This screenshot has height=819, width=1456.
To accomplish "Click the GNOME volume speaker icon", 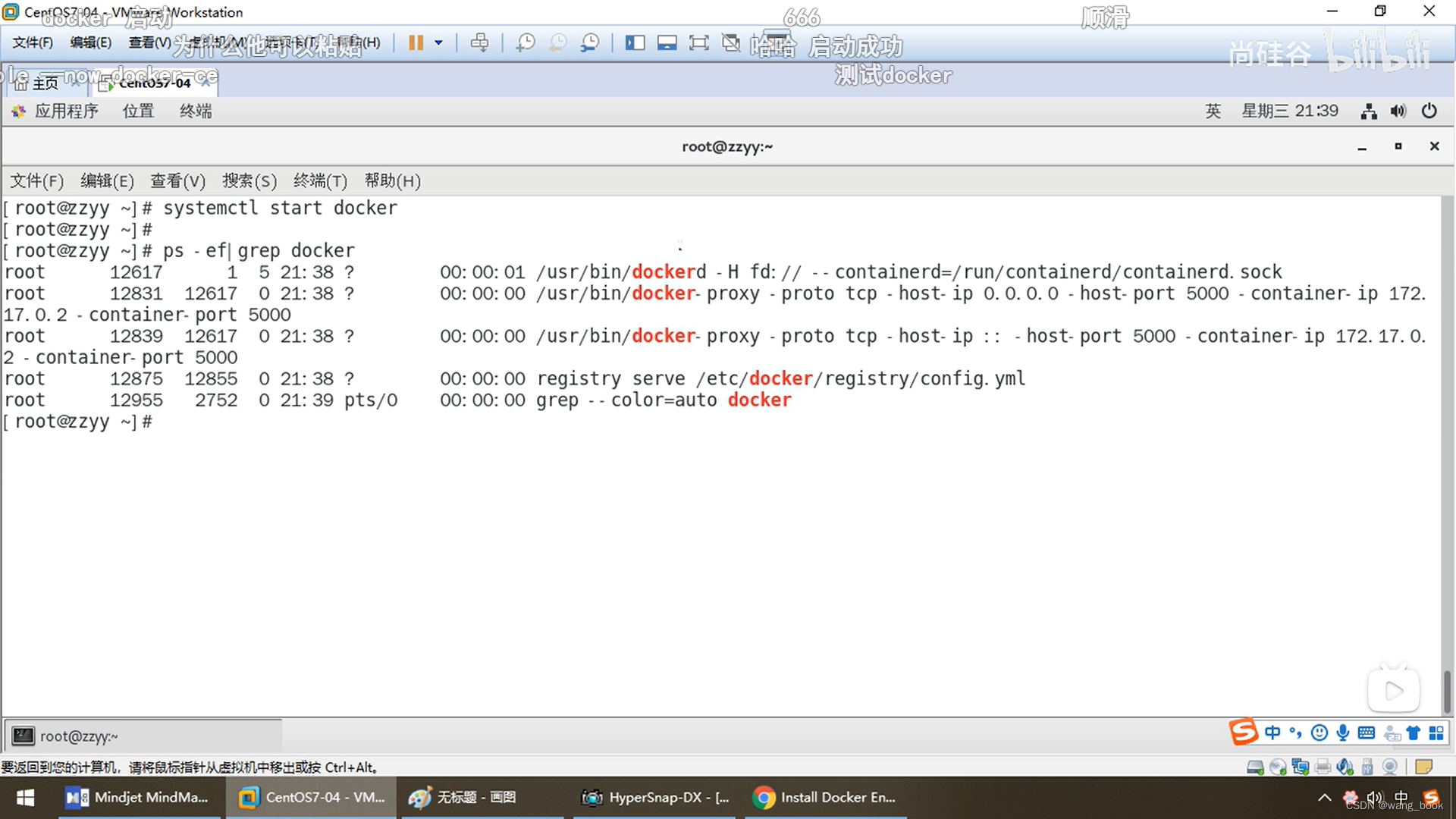I will 1398,111.
